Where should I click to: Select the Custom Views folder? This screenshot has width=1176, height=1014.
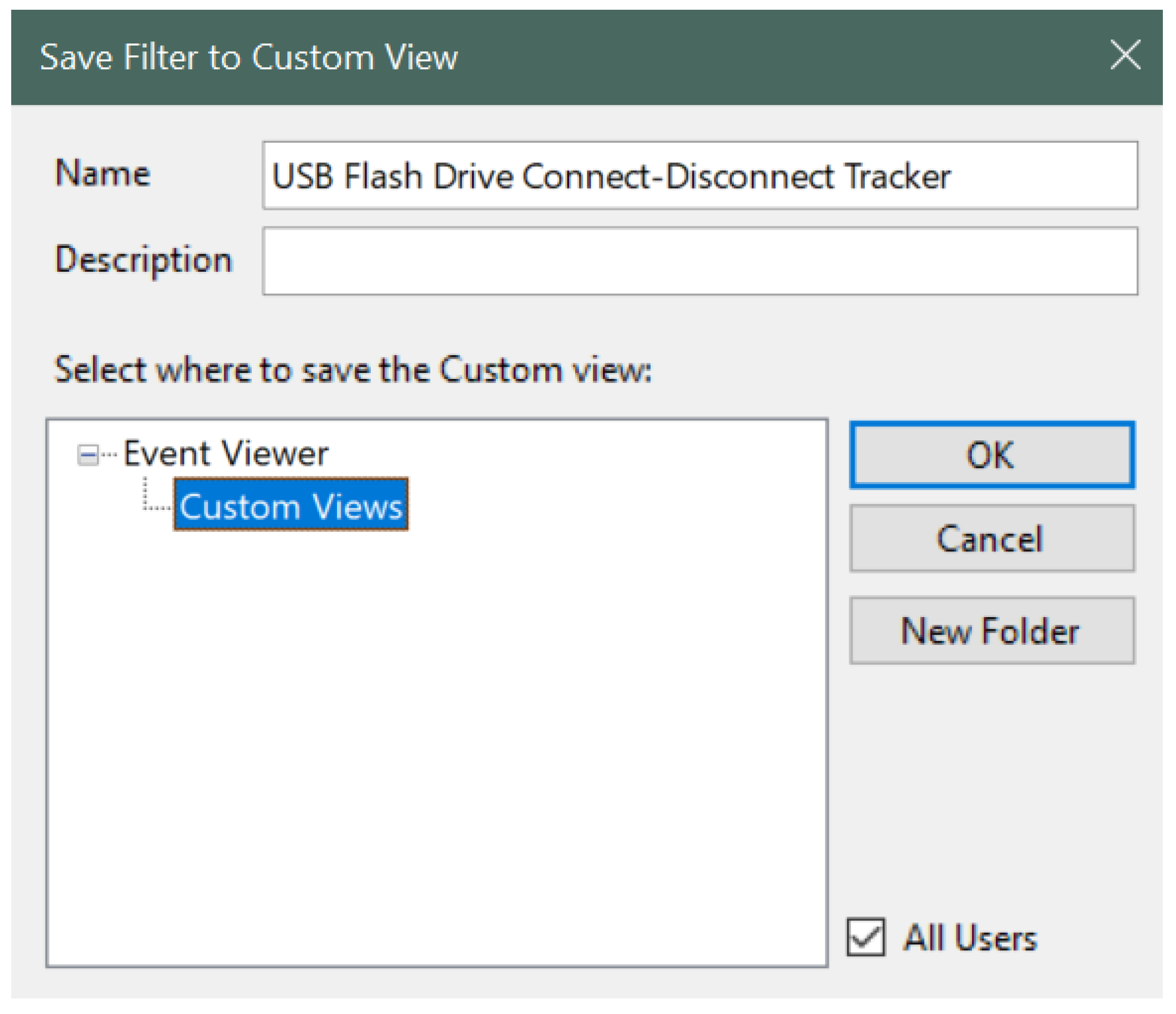point(291,506)
